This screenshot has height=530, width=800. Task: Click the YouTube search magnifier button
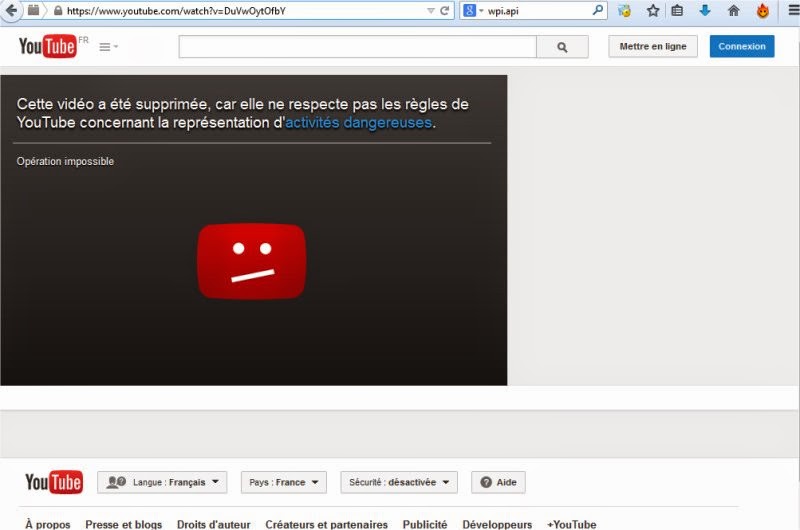562,47
